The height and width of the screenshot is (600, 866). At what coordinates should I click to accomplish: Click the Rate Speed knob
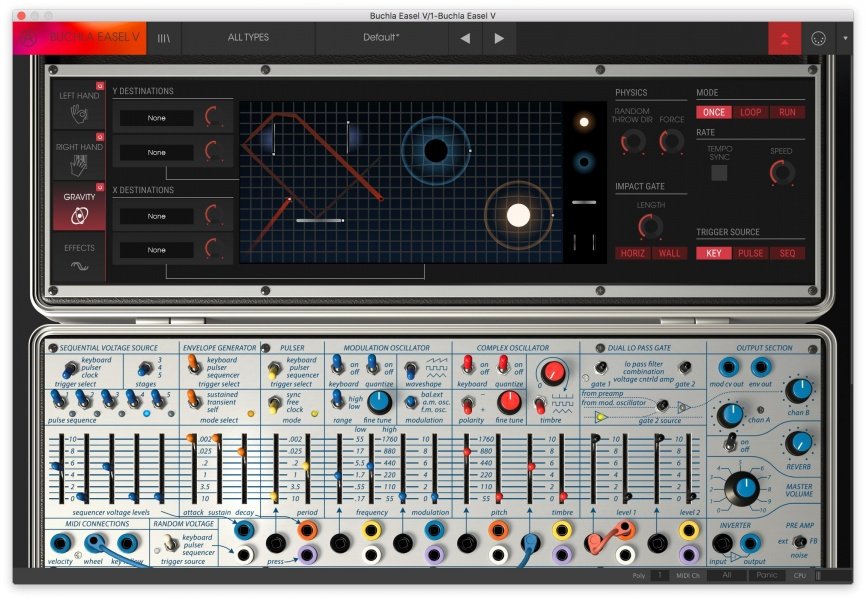pos(782,173)
